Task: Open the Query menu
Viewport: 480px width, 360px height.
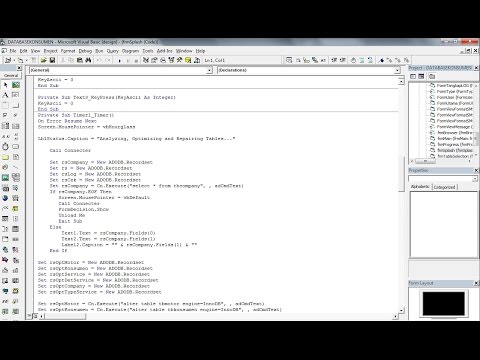Action: (x=113, y=51)
